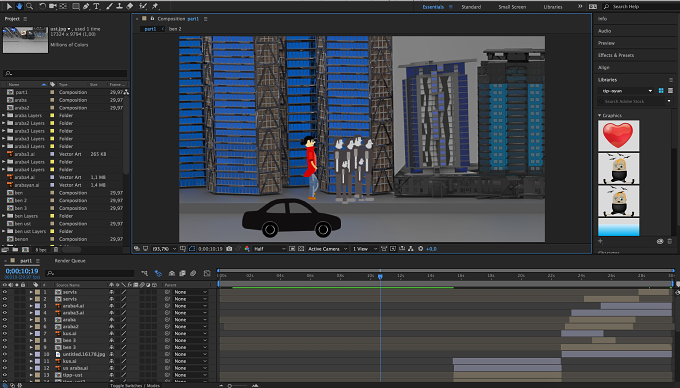The image size is (680, 388).
Task: Switch to Essentials workspace
Action: 433,7
